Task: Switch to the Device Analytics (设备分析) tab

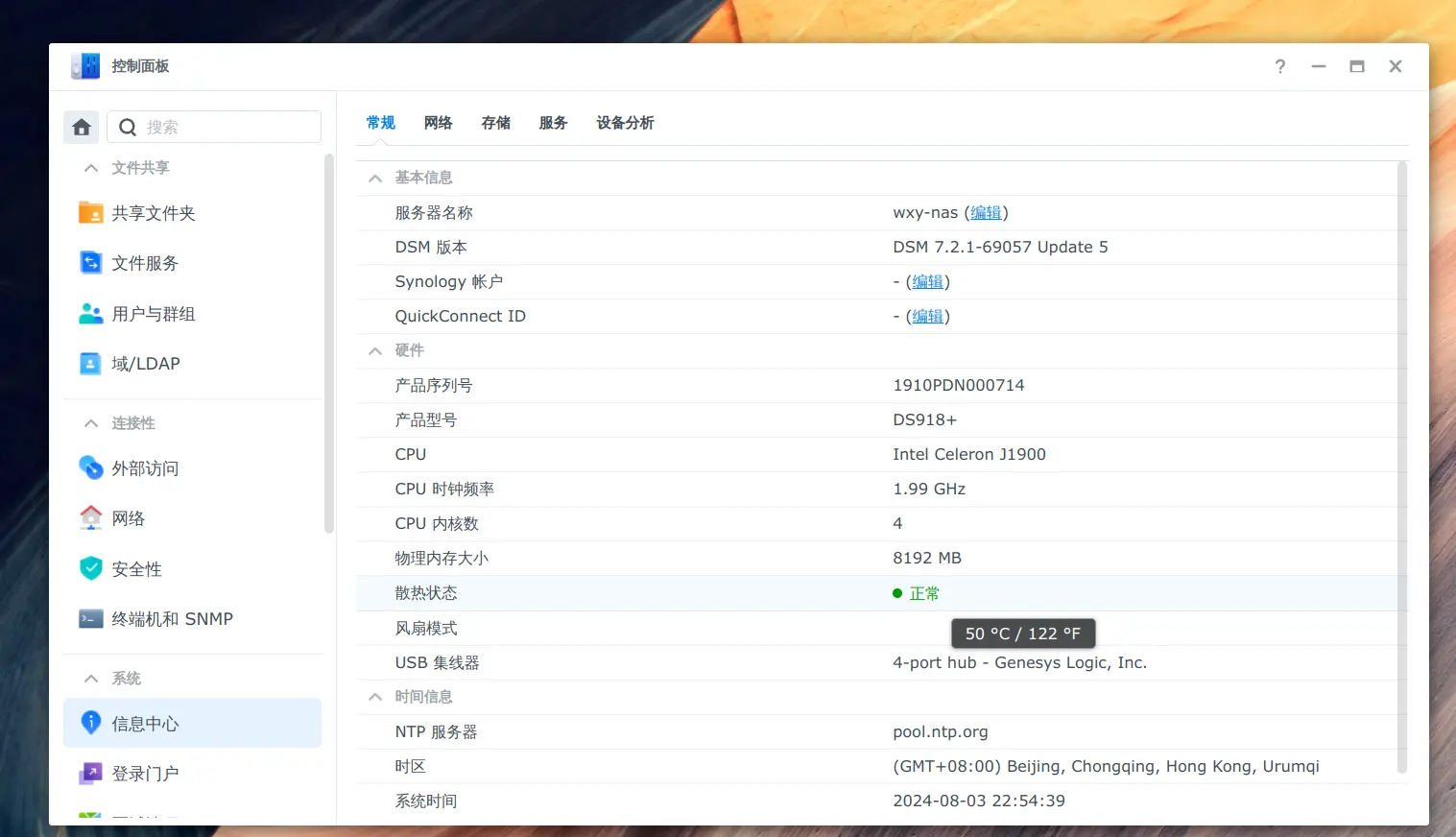Action: [x=625, y=123]
